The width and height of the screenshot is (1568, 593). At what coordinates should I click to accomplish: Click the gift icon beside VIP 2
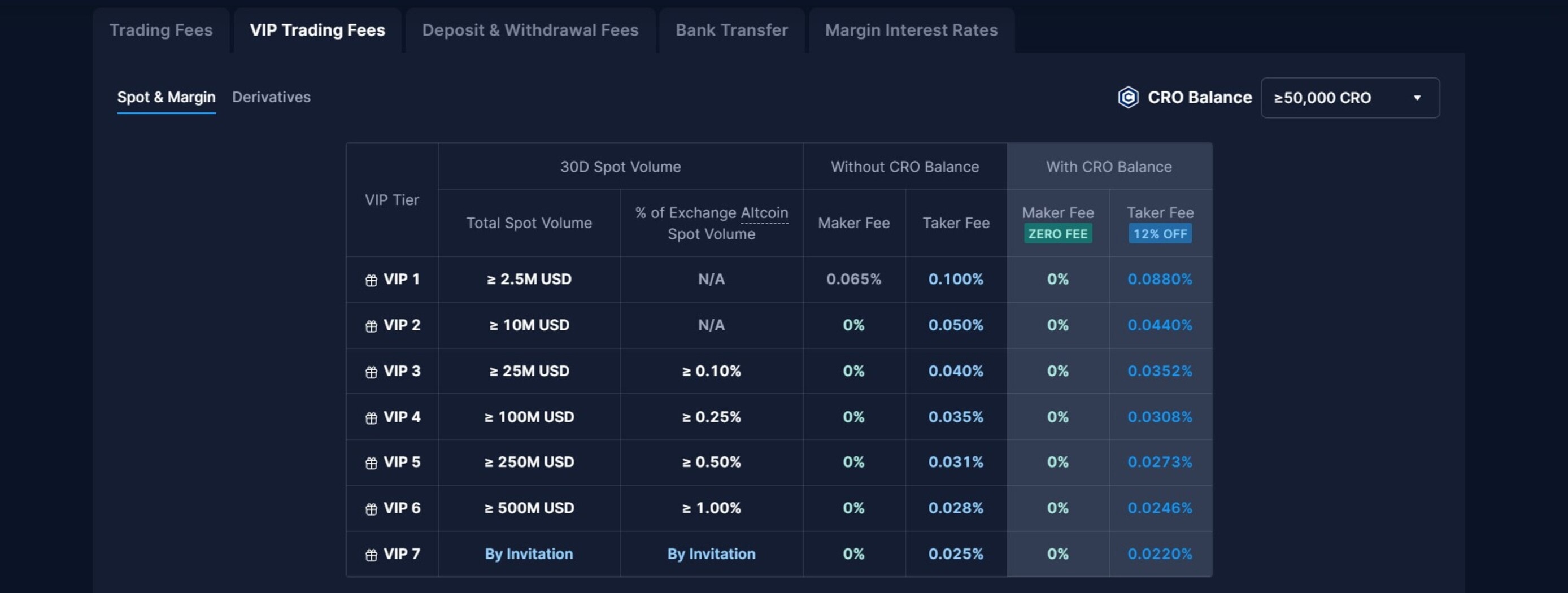[x=371, y=326]
